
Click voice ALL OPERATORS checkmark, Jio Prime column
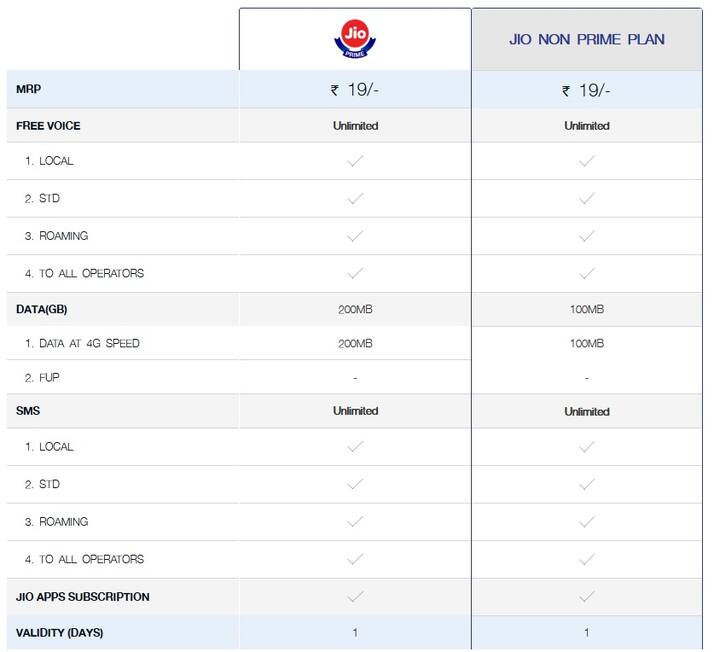[x=355, y=273]
